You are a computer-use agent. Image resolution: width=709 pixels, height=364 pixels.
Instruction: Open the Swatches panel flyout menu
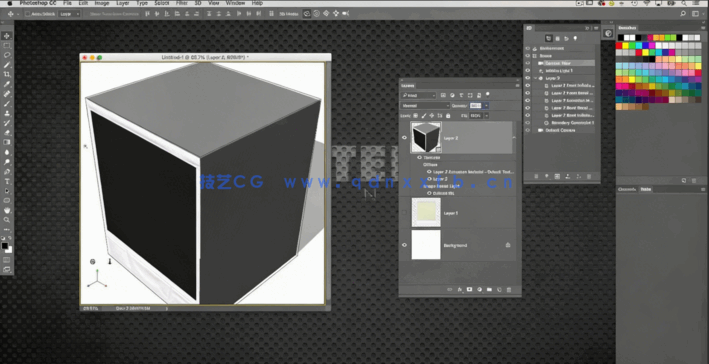(x=703, y=28)
